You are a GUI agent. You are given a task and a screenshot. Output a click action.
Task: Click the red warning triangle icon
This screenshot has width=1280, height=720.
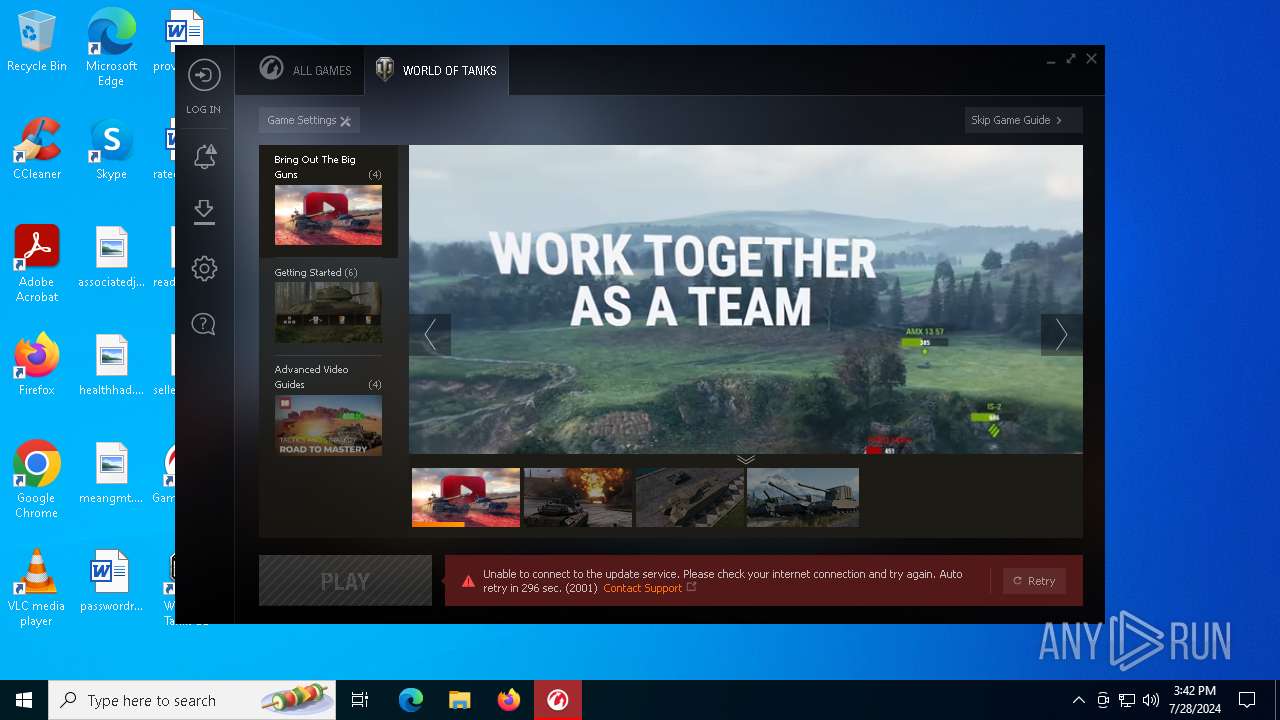click(x=468, y=581)
